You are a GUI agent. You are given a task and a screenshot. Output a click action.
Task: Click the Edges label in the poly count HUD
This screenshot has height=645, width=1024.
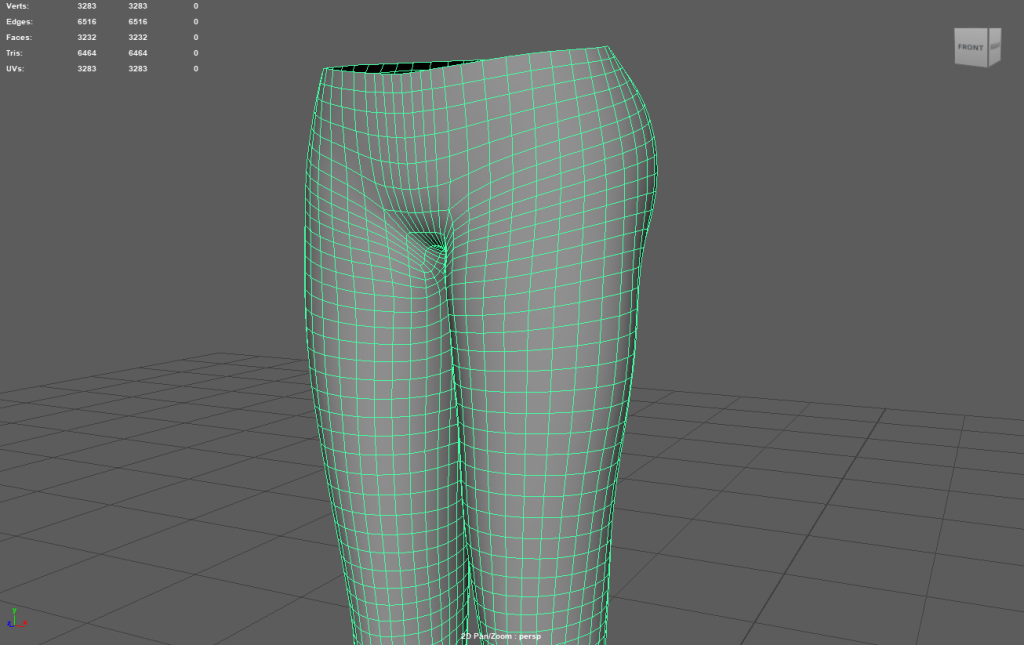point(19,21)
